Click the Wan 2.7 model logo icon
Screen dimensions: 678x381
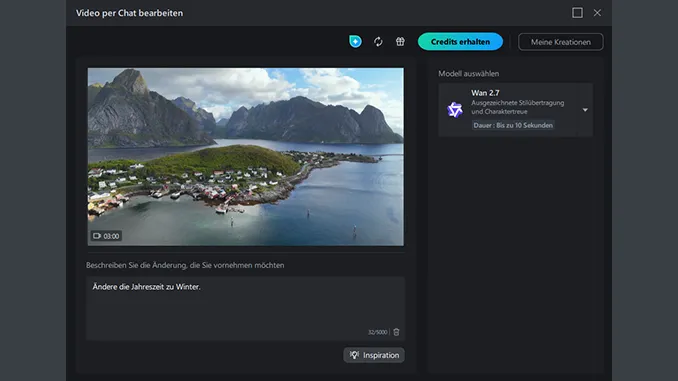[454, 110]
